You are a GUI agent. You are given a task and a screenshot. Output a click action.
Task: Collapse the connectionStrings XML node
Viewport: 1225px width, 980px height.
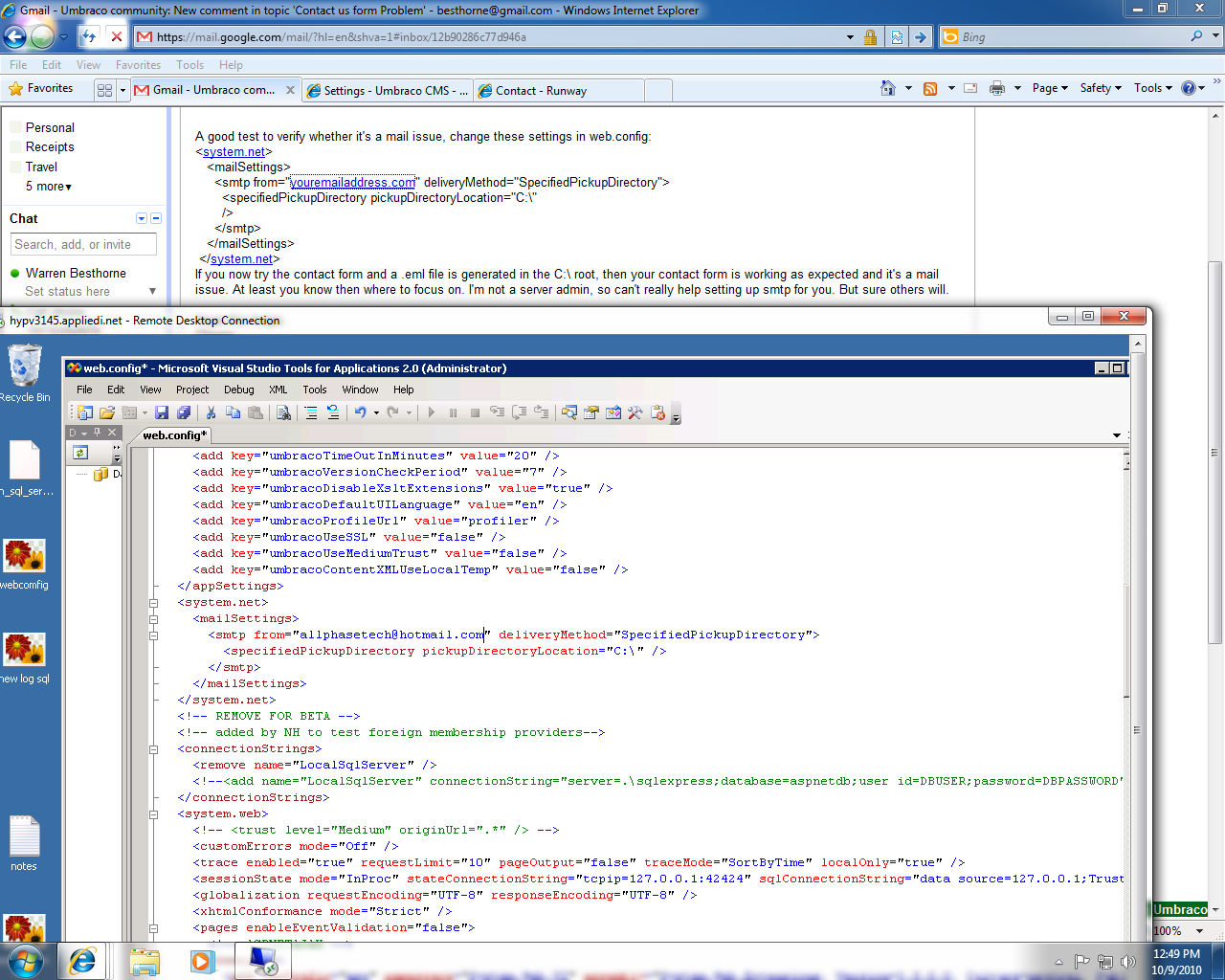point(153,749)
